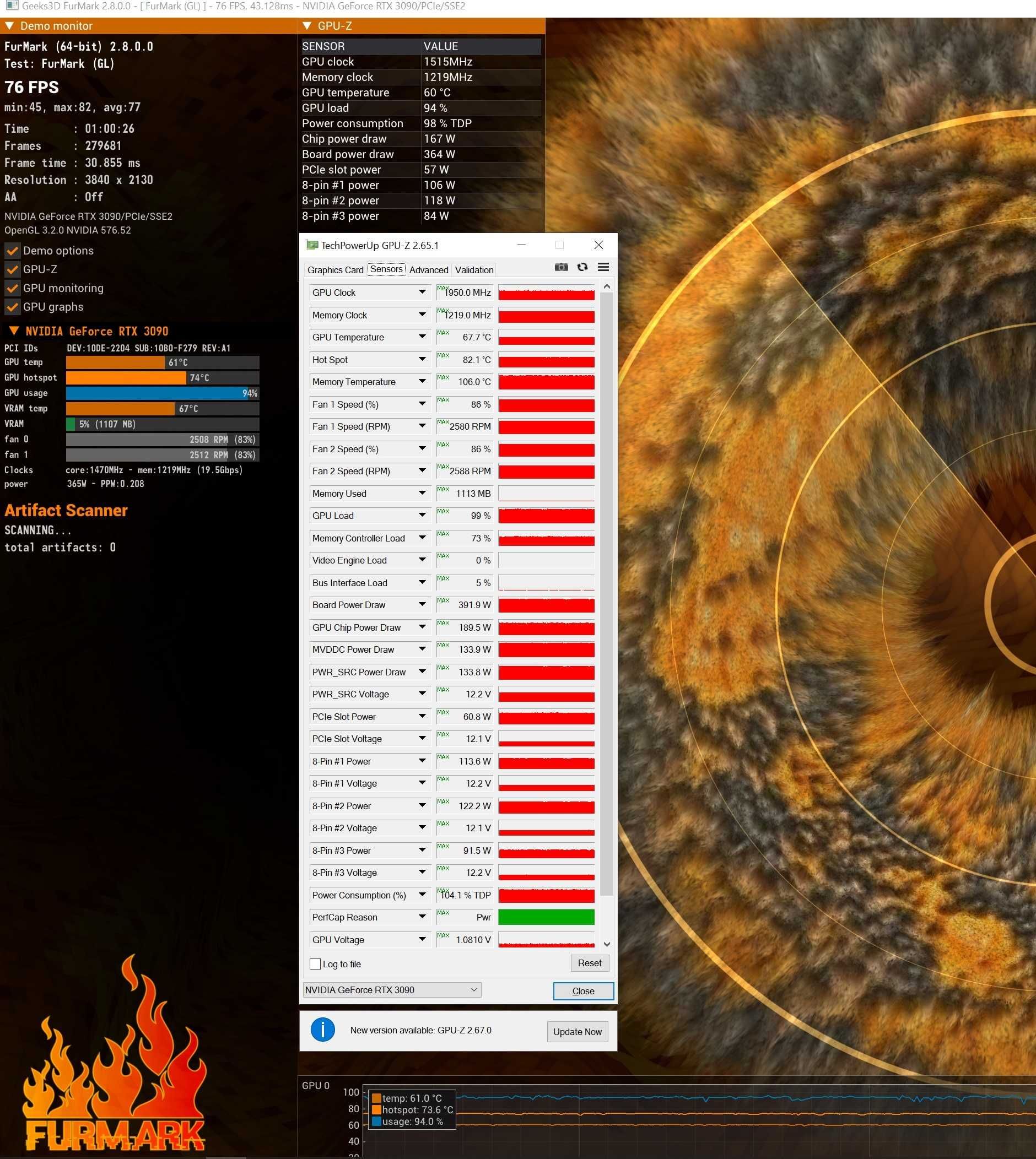Collapse the NVIDIA GeForce RTX 3090 section
1036x1159 pixels.
pyautogui.click(x=14, y=331)
